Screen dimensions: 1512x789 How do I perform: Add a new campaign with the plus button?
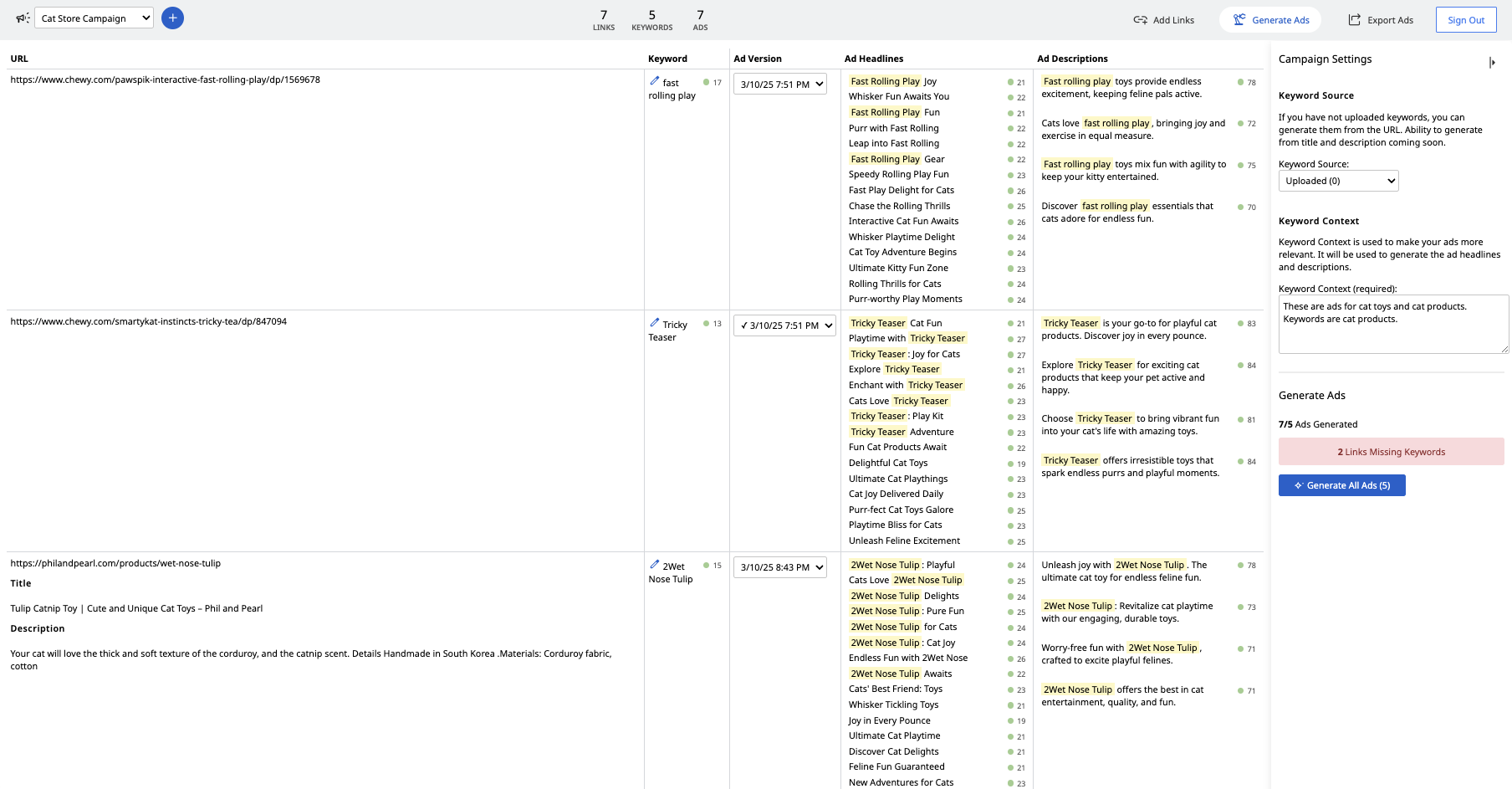pos(173,18)
